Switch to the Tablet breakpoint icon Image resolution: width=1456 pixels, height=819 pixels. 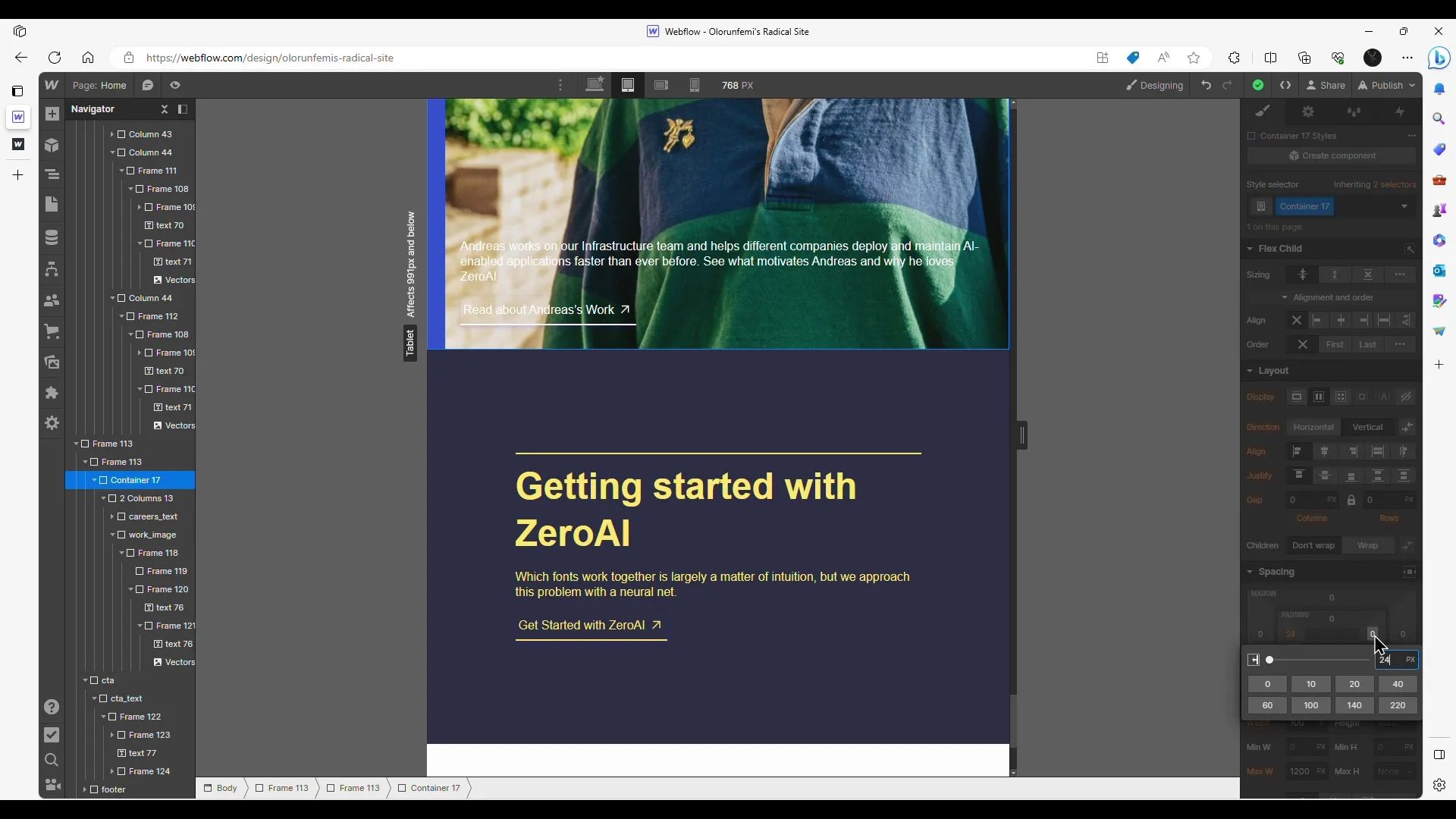pos(628,85)
